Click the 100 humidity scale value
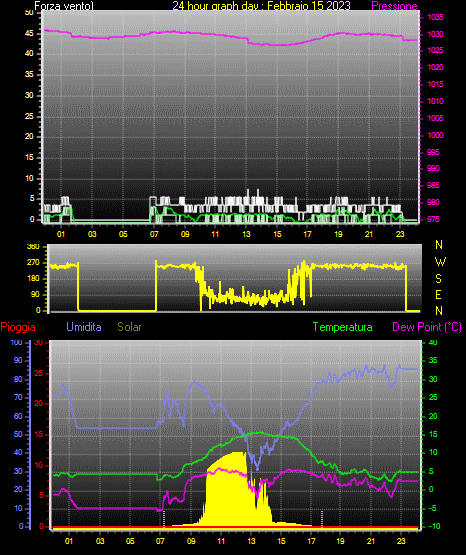466x555 pixels. (16, 342)
